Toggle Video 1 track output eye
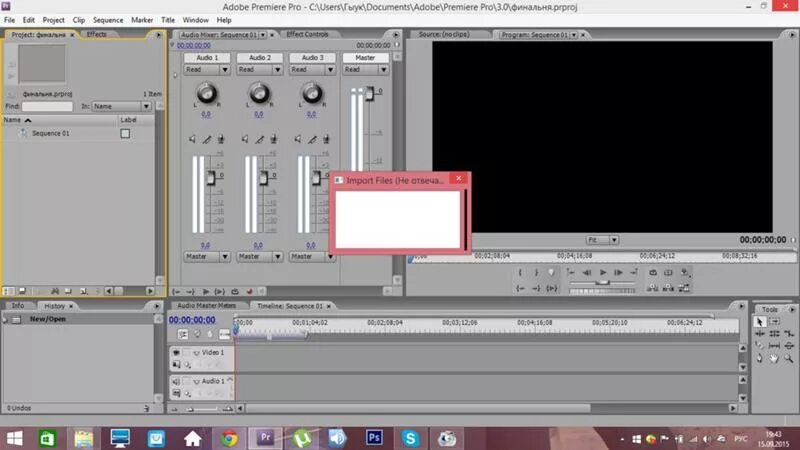 pos(176,353)
